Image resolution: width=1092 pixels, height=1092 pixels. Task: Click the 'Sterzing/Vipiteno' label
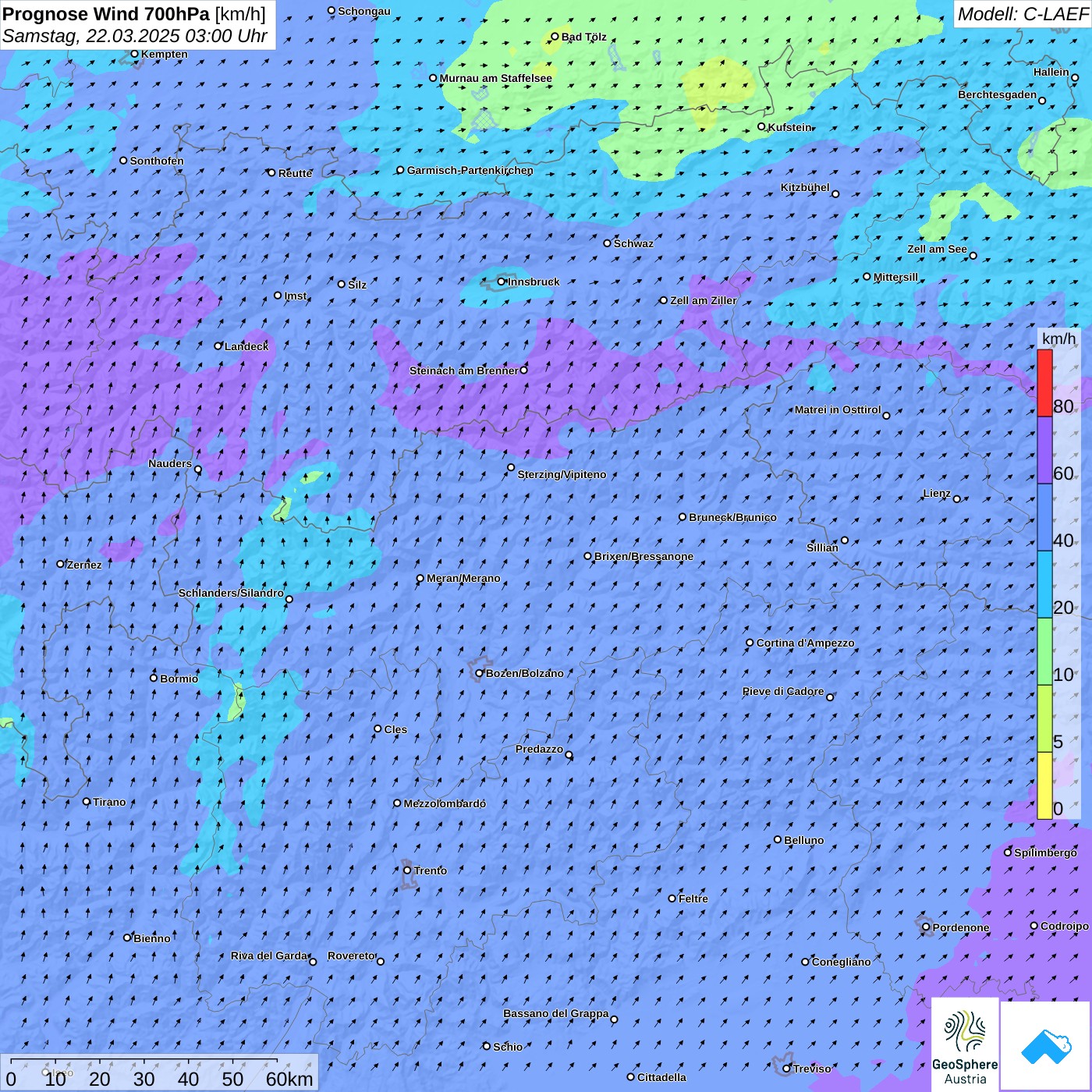click(562, 474)
